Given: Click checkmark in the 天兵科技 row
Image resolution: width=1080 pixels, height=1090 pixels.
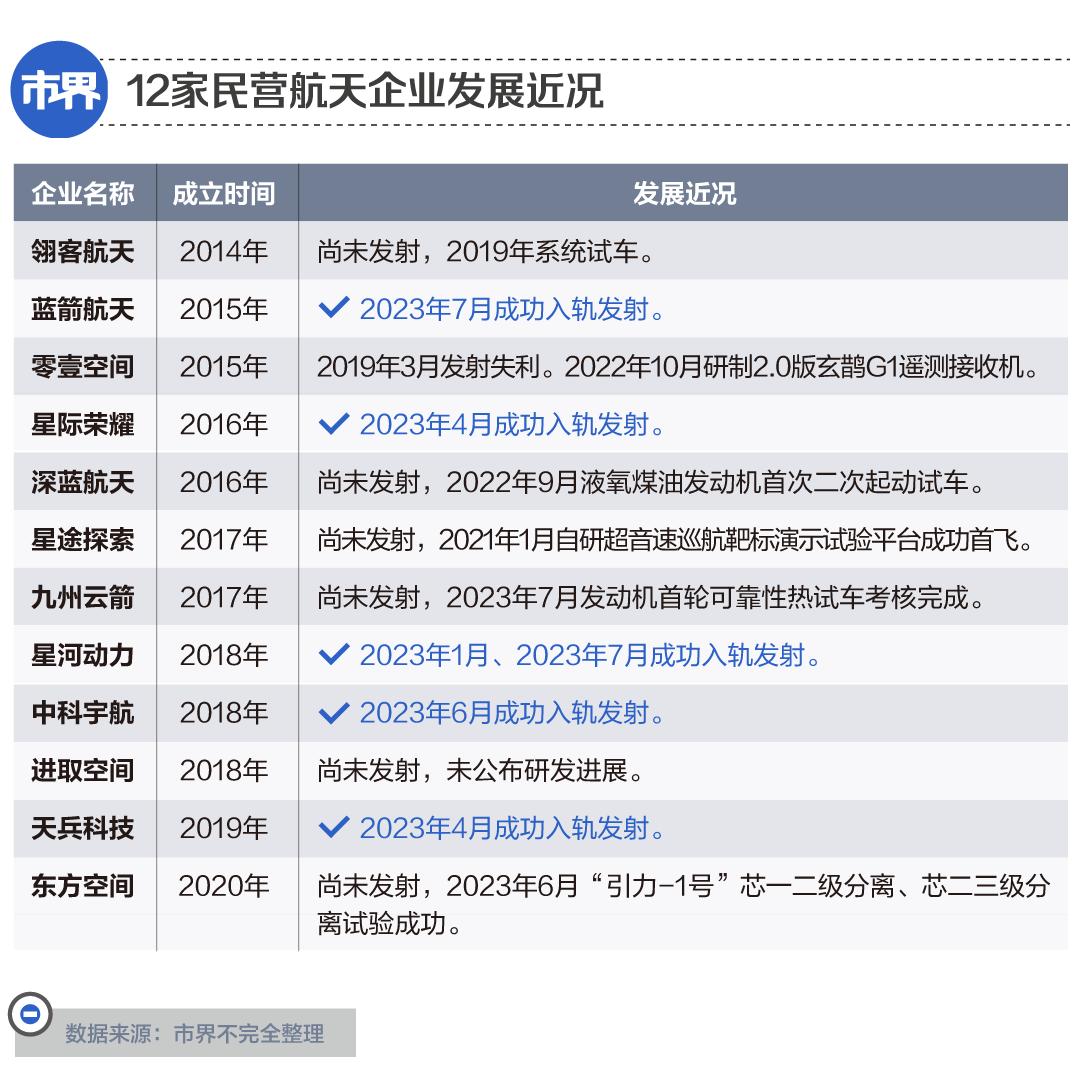Looking at the screenshot, I should 334,827.
